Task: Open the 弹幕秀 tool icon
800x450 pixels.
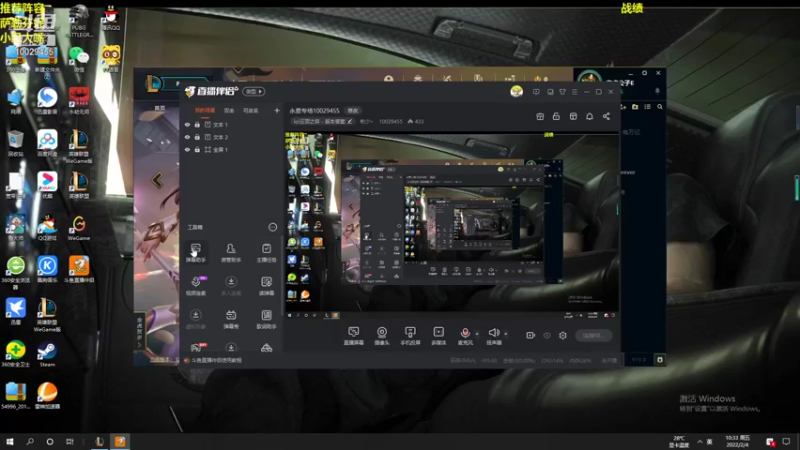Action: click(231, 319)
